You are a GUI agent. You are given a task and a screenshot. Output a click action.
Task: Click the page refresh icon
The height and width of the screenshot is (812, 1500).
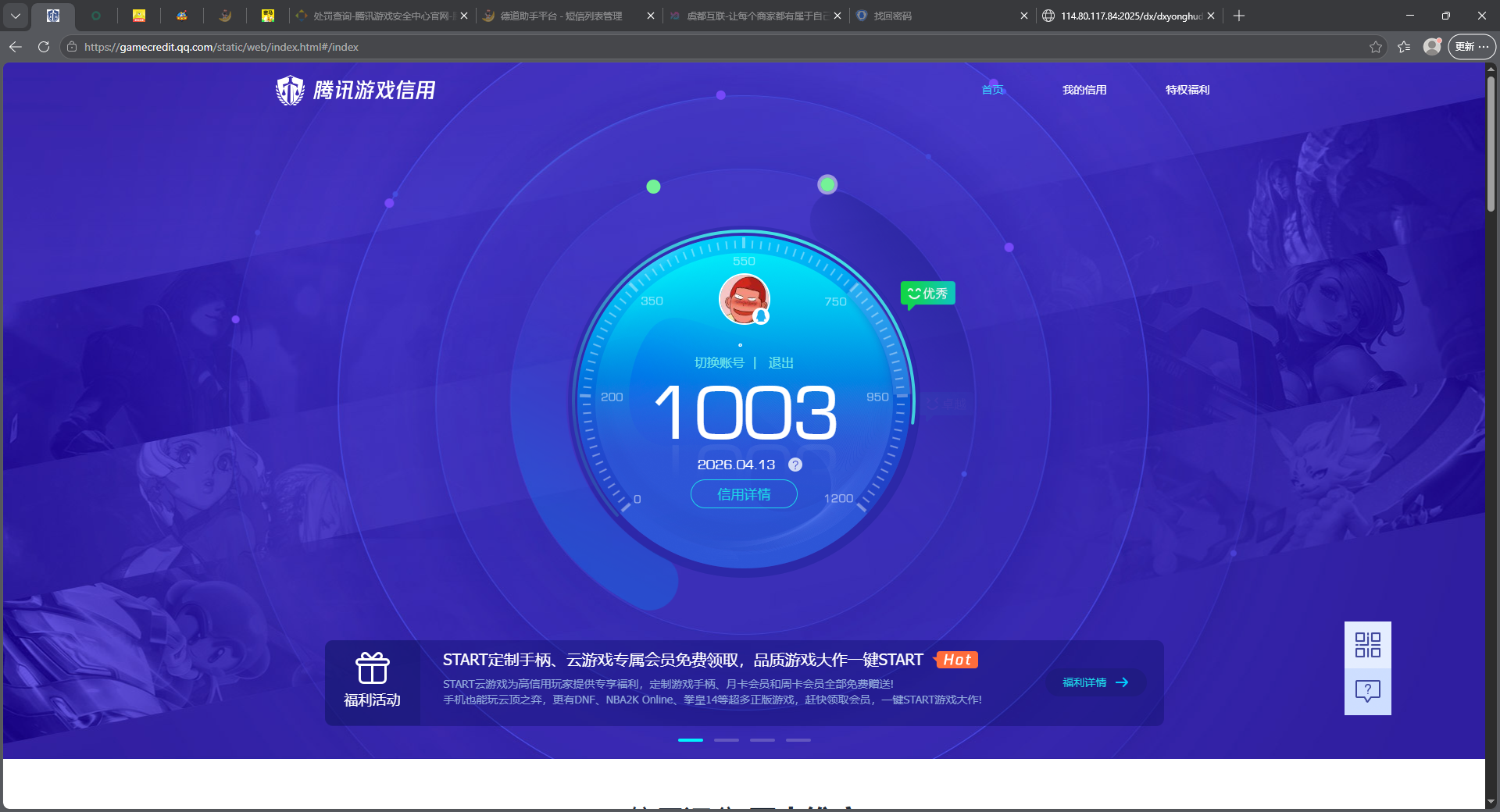point(43,47)
